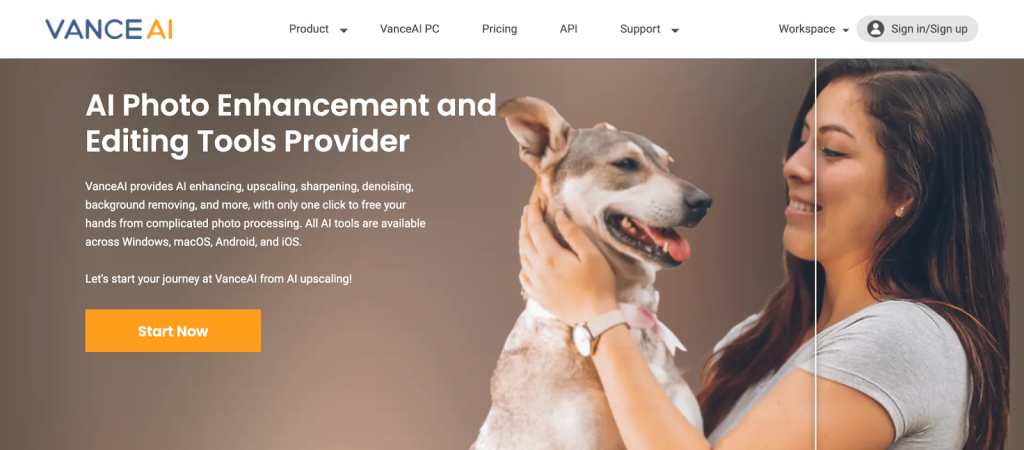Click the AI Photo Enhancement headline

pyautogui.click(x=291, y=123)
